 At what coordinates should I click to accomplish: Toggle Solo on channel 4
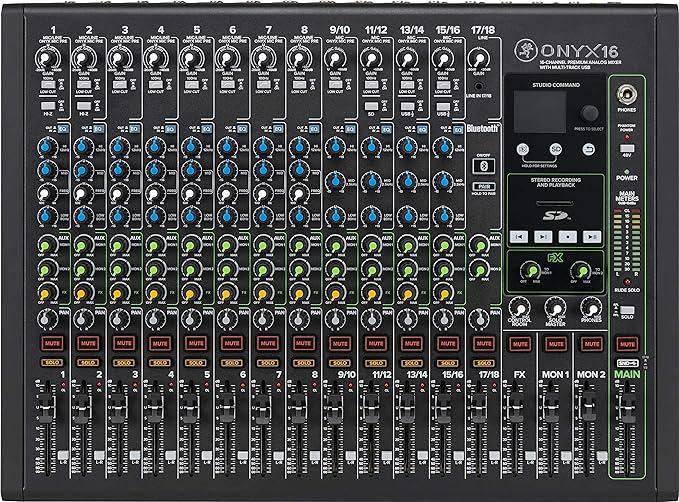[x=158, y=360]
